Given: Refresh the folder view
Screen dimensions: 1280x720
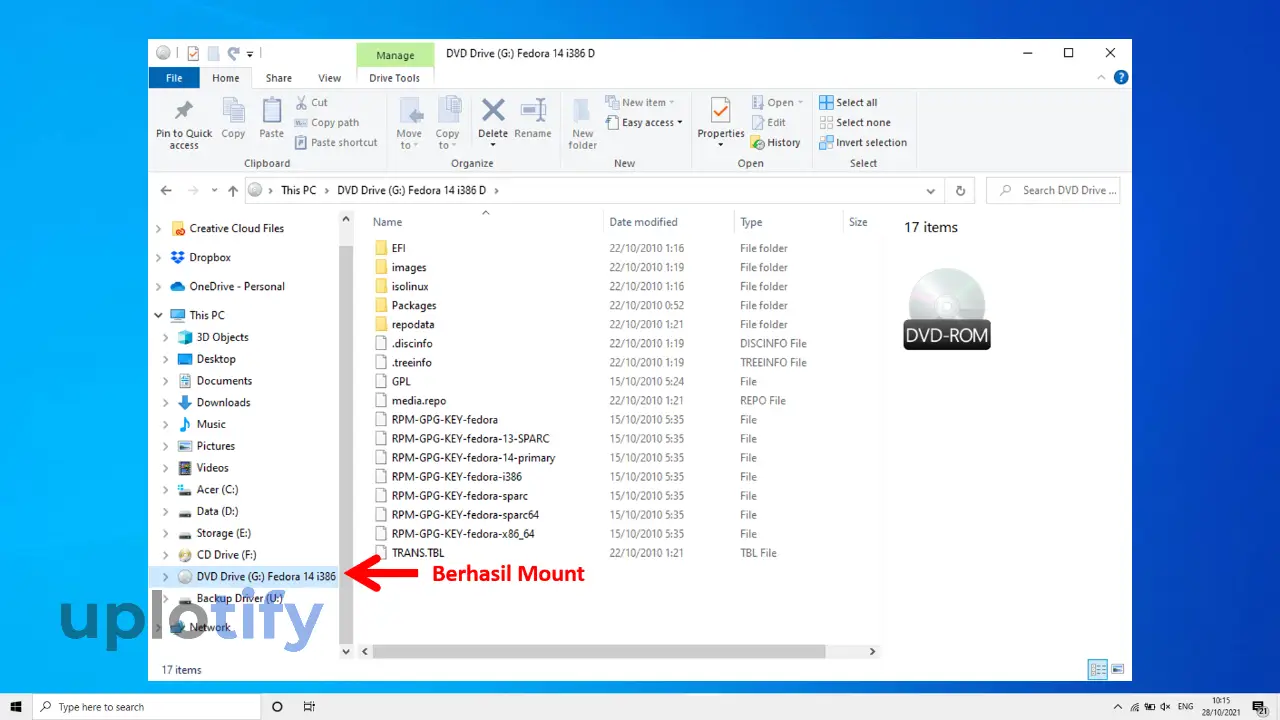Looking at the screenshot, I should pyautogui.click(x=960, y=190).
